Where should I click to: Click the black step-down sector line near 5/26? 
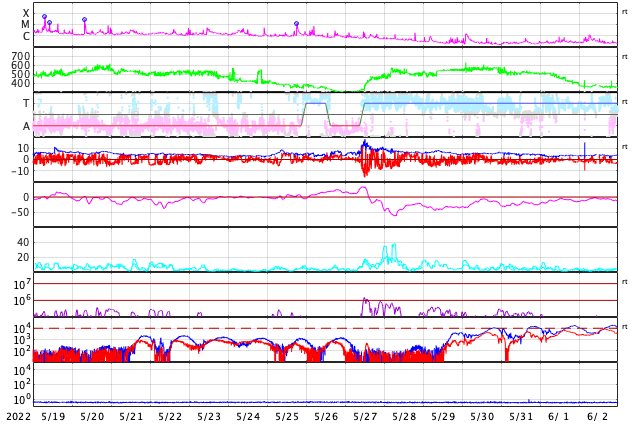tap(330, 115)
